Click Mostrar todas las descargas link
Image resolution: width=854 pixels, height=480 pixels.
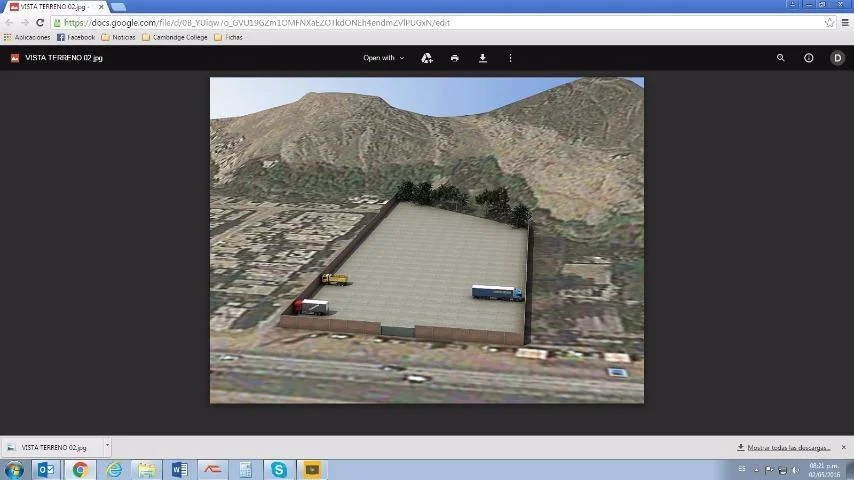coord(784,447)
